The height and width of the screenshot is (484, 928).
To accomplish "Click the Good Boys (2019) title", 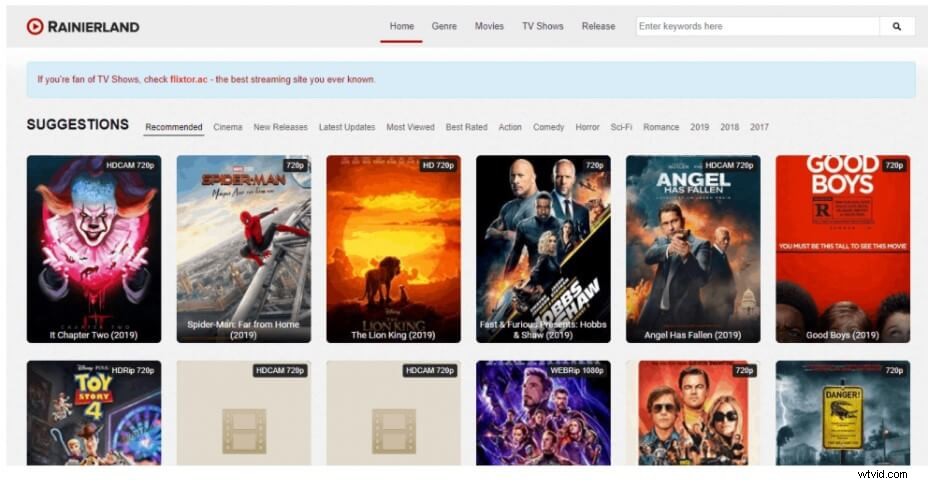I will tap(843, 335).
